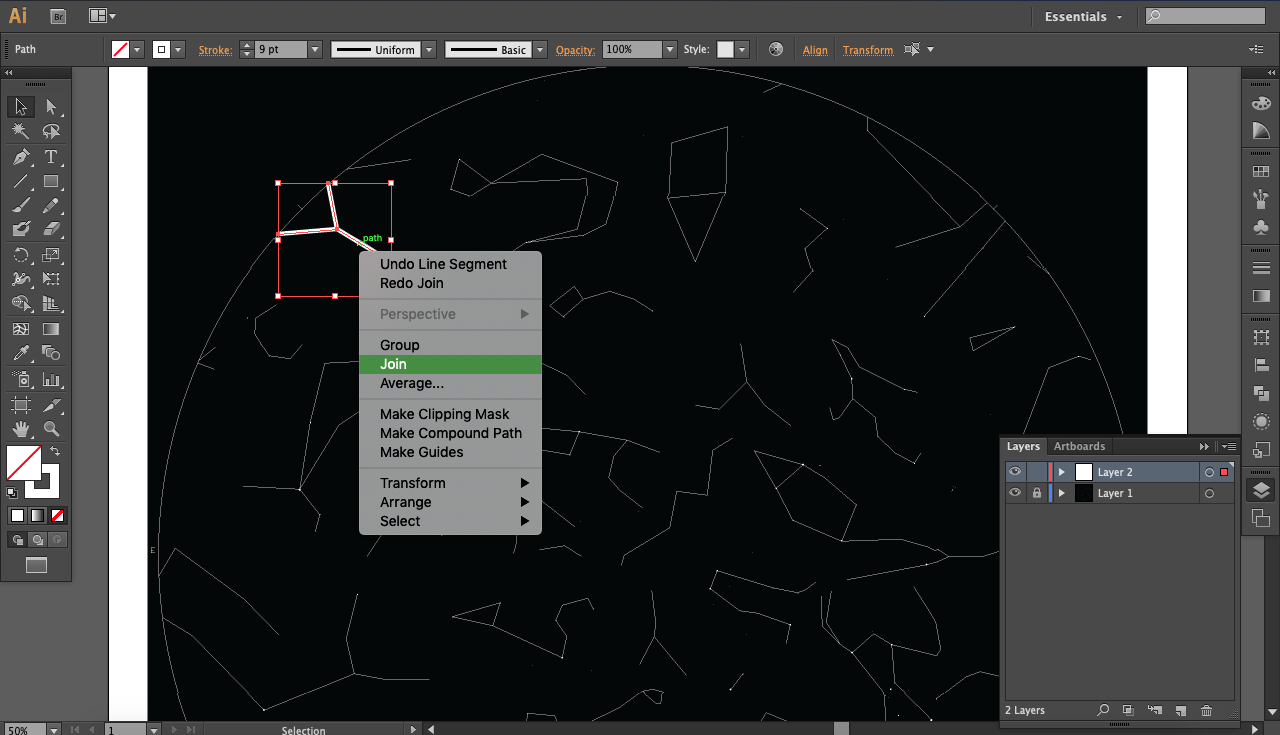Viewport: 1280px width, 735px height.
Task: Open the Stroke panel icon
Action: coord(1261,268)
